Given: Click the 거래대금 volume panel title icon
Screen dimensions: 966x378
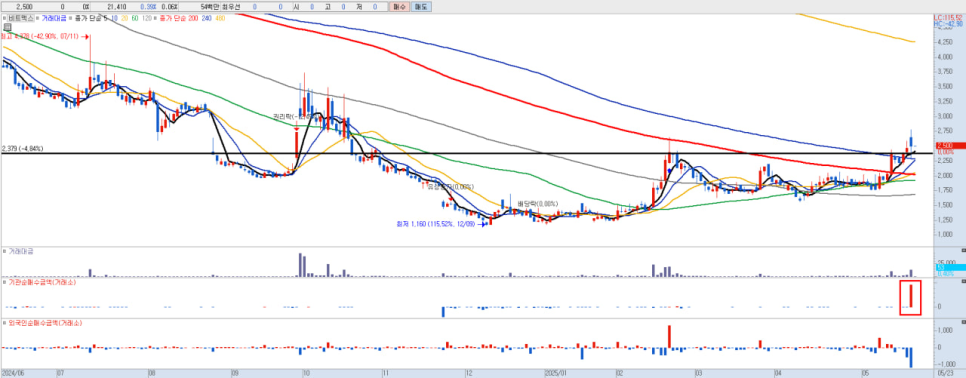Looking at the screenshot, I should coord(5,252).
